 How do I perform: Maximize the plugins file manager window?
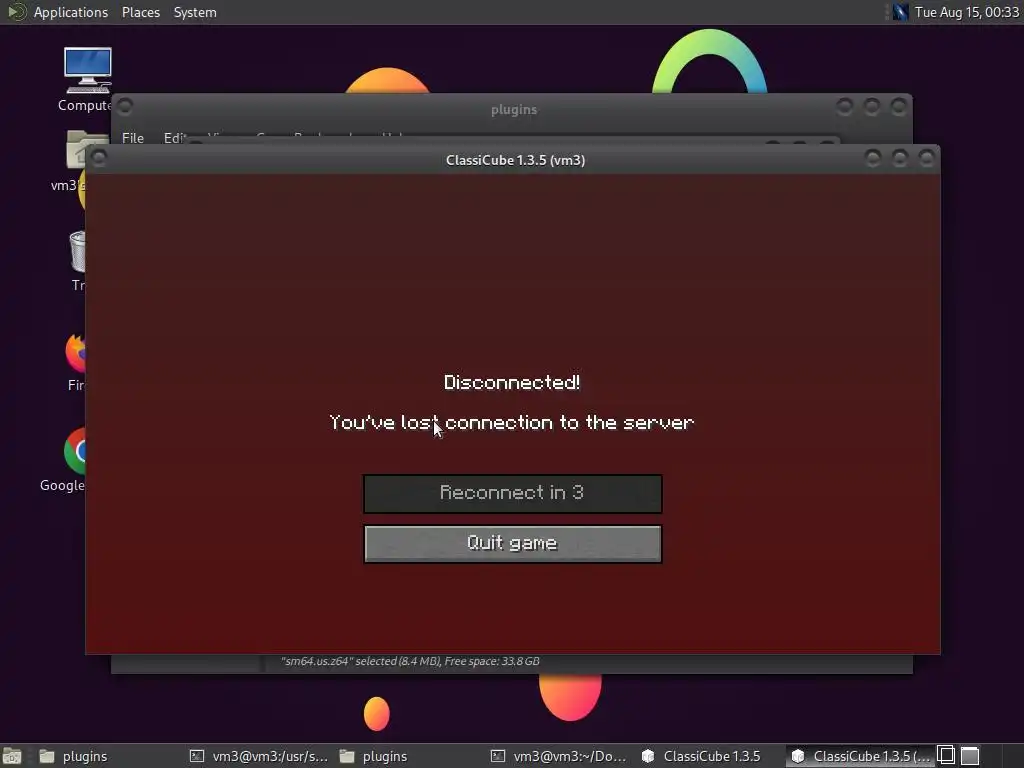[872, 106]
